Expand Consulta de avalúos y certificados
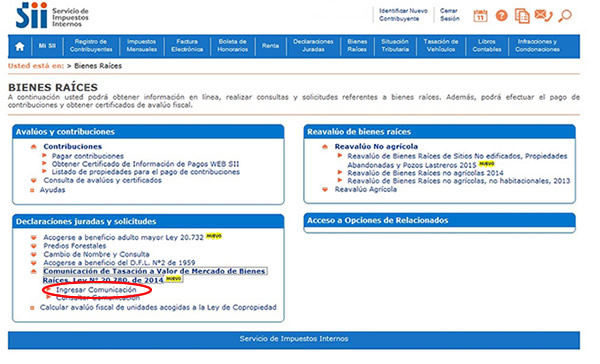The width and height of the screenshot is (600, 364). tap(103, 180)
